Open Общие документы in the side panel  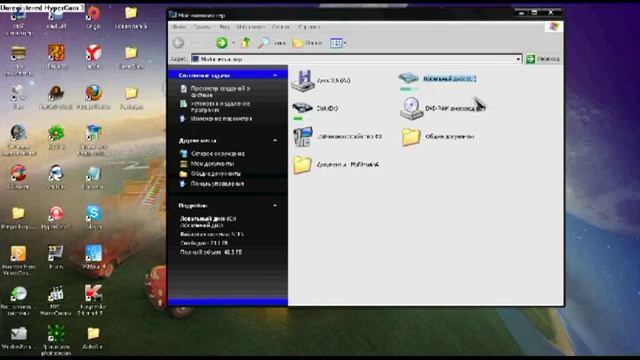point(216,174)
